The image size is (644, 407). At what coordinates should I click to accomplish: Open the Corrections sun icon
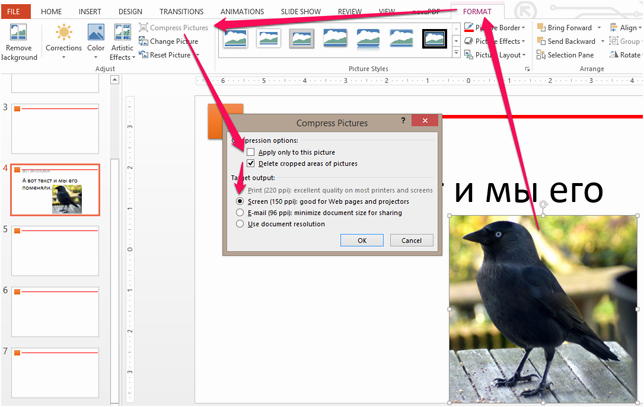coord(64,32)
